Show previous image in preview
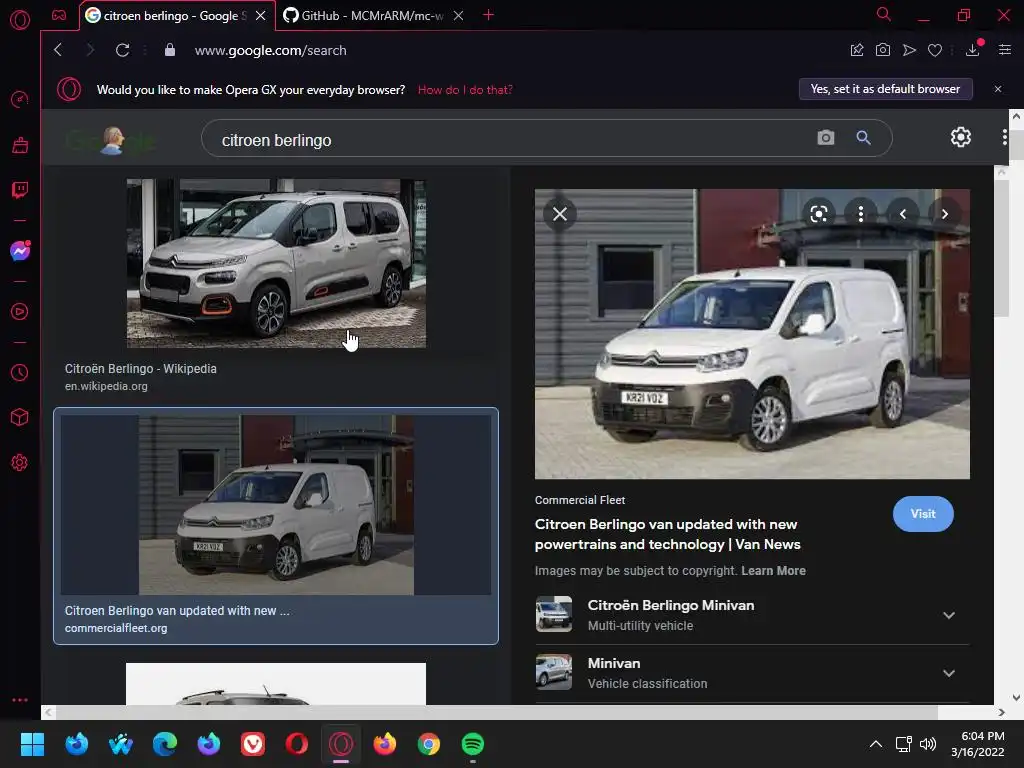1024x768 pixels. (903, 214)
